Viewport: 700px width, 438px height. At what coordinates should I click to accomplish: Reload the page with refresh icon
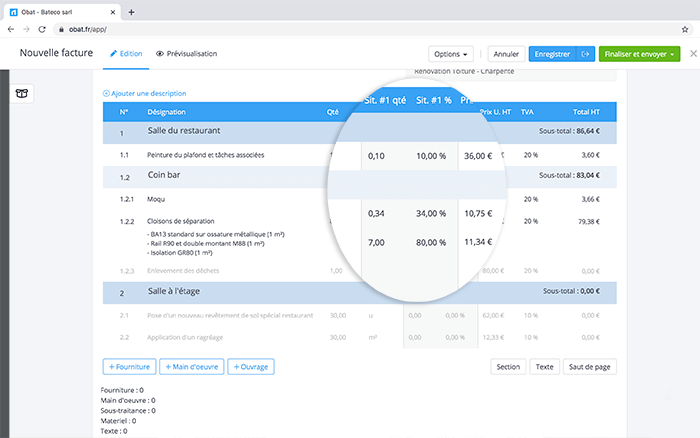(42, 29)
